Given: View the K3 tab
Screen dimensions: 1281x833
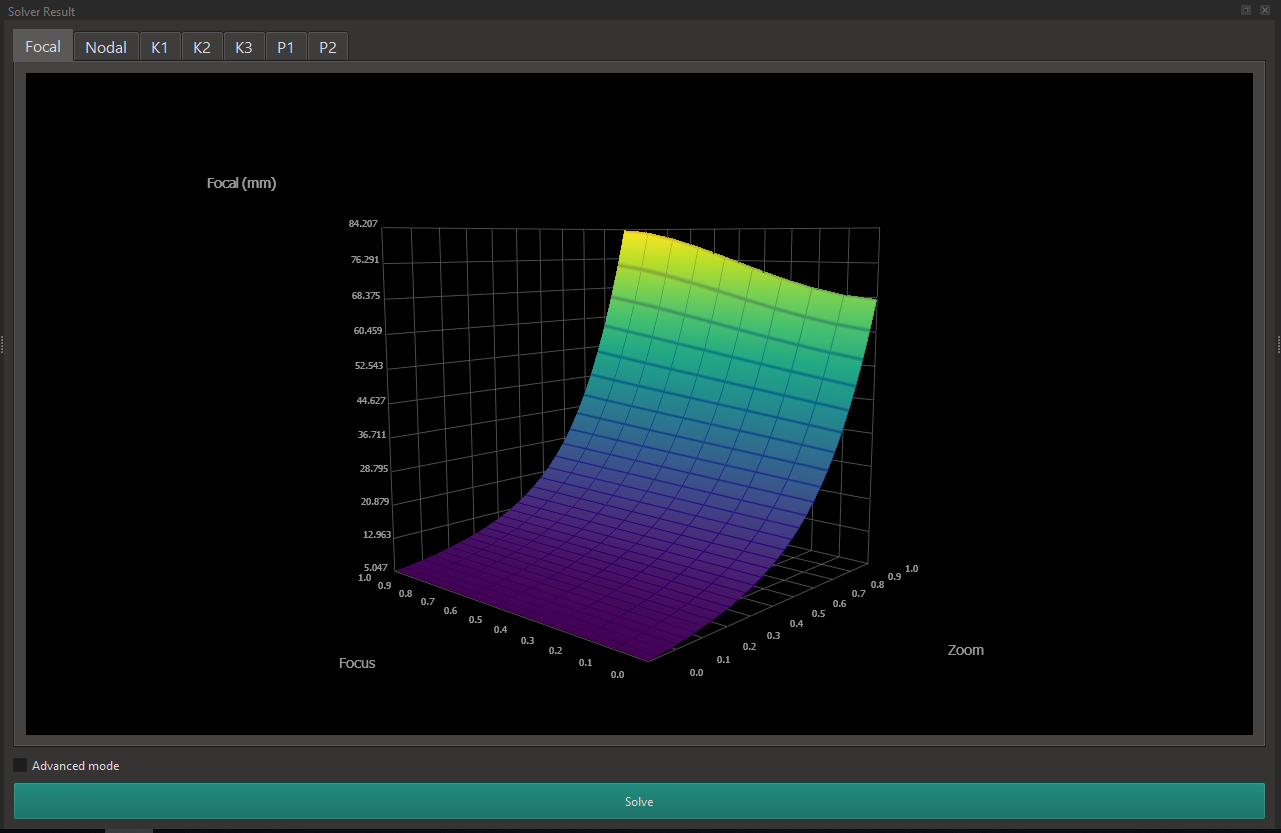Looking at the screenshot, I should pyautogui.click(x=244, y=47).
